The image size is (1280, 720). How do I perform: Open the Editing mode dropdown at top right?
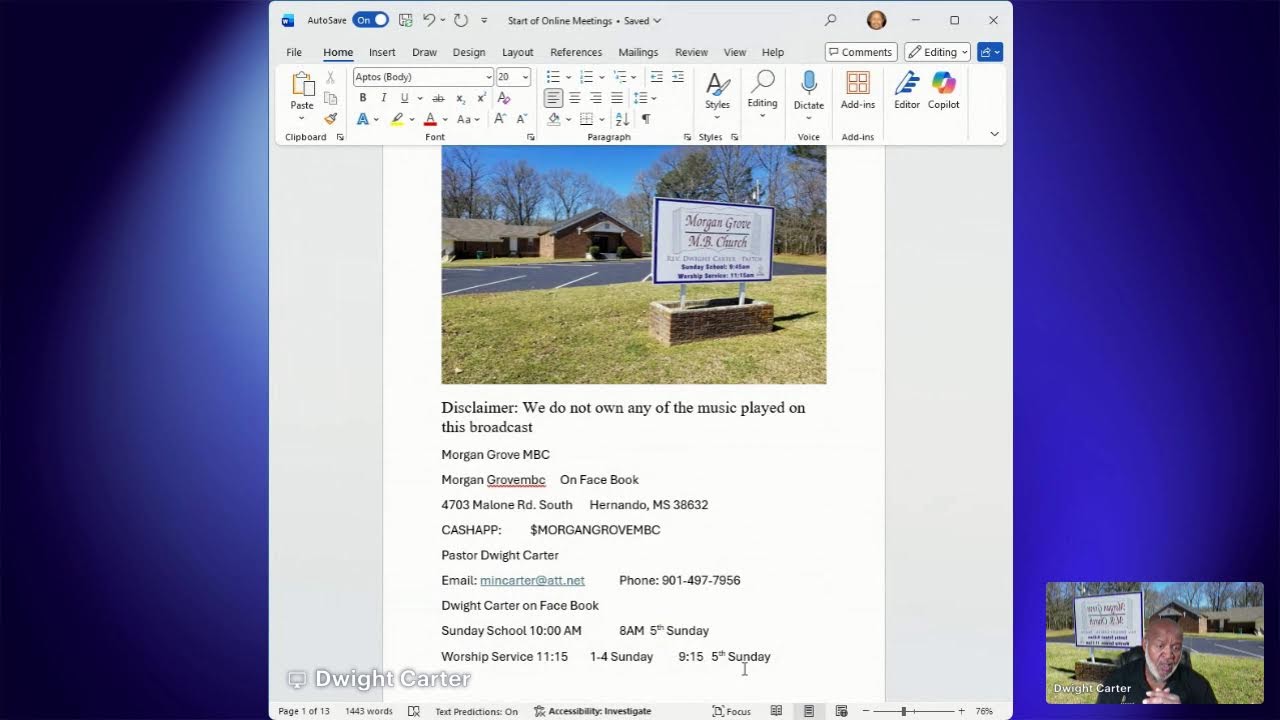tap(937, 52)
